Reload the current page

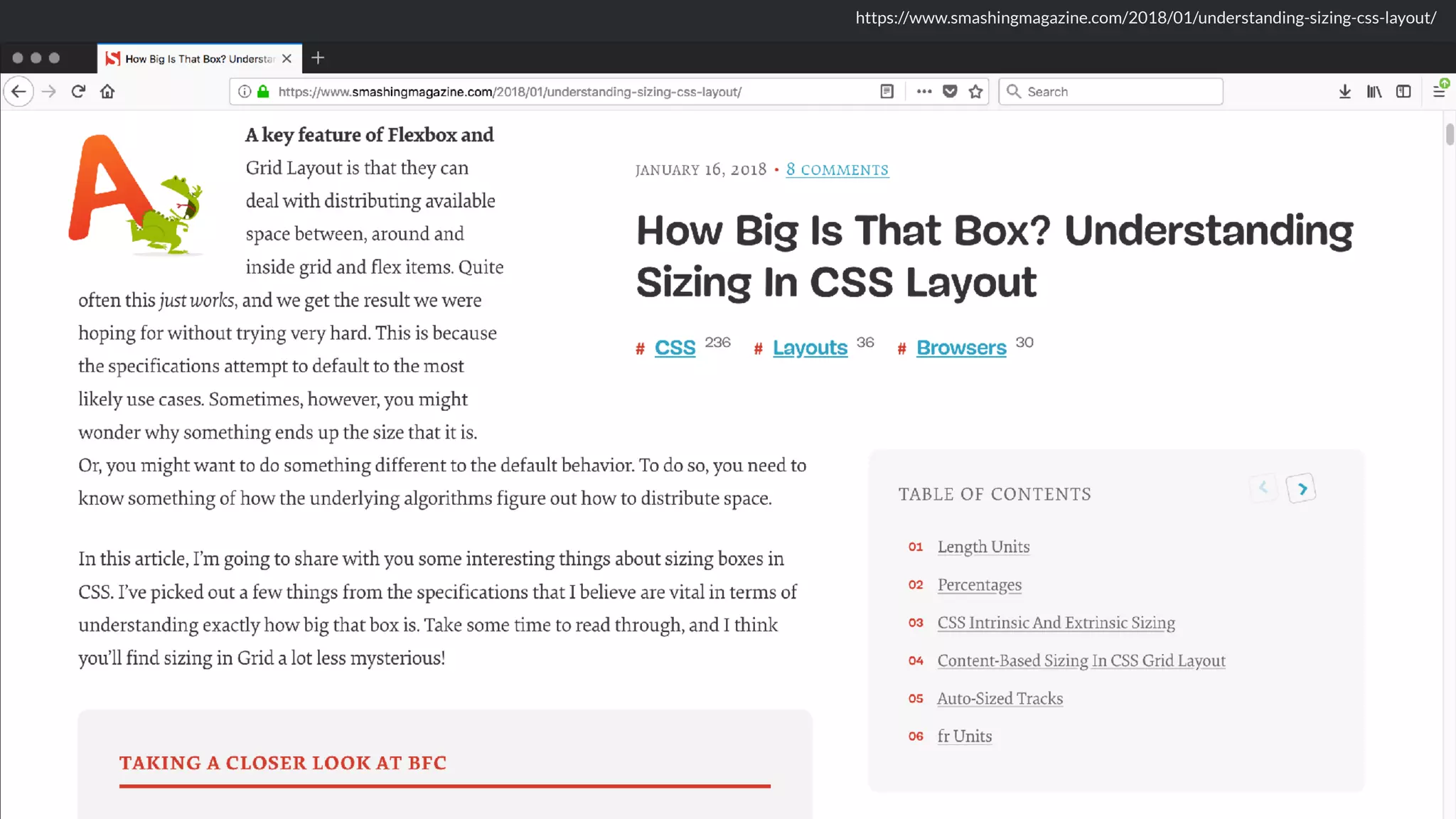78,92
